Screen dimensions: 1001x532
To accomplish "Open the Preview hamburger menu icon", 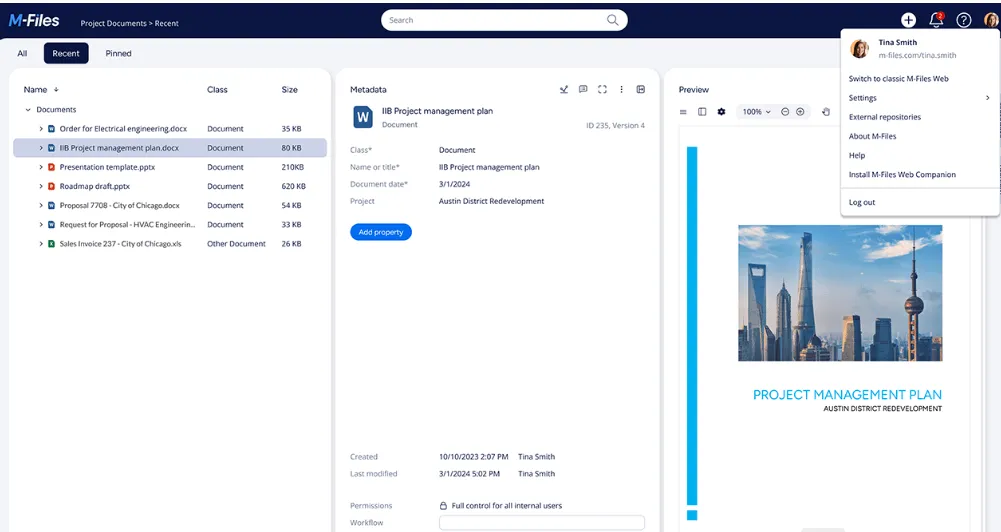I will 683,112.
